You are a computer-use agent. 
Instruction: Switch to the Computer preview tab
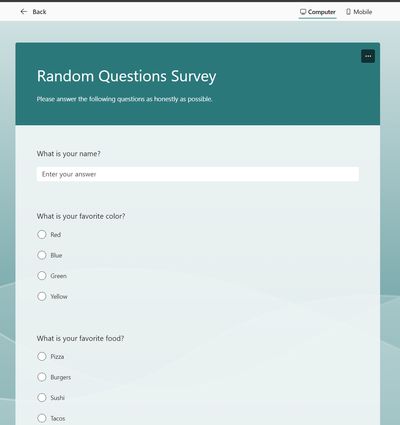tap(318, 12)
